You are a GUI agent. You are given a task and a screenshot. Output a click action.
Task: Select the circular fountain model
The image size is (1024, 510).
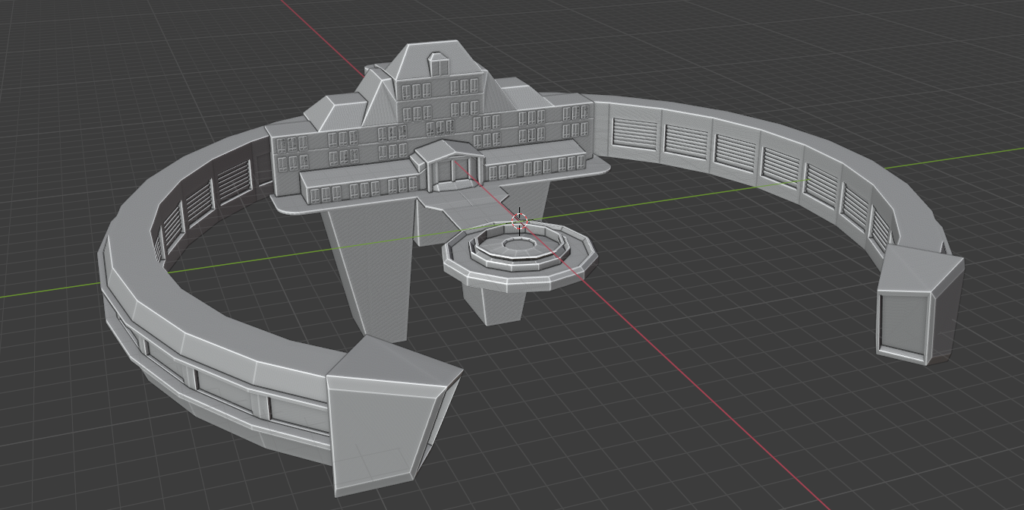point(520,254)
